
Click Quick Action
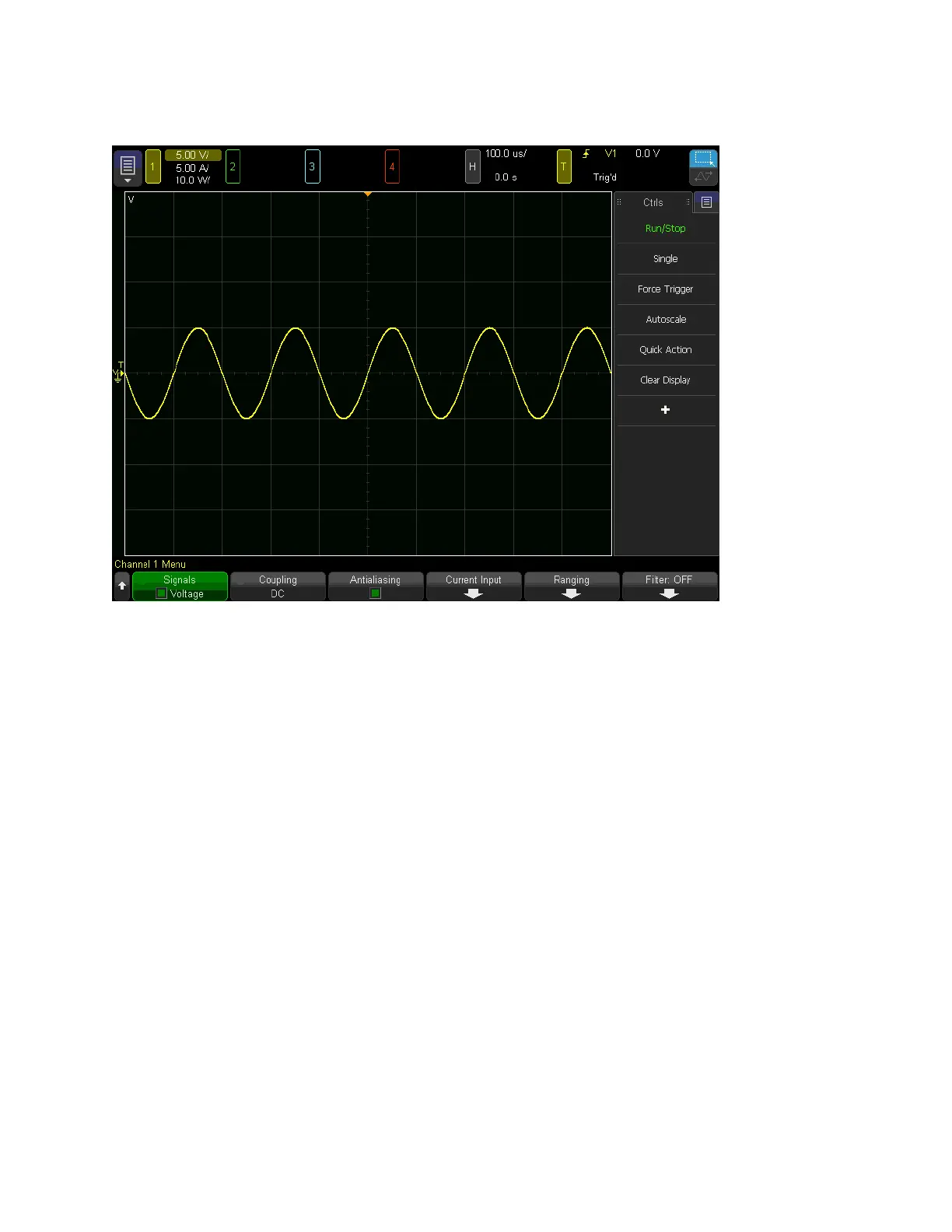666,350
